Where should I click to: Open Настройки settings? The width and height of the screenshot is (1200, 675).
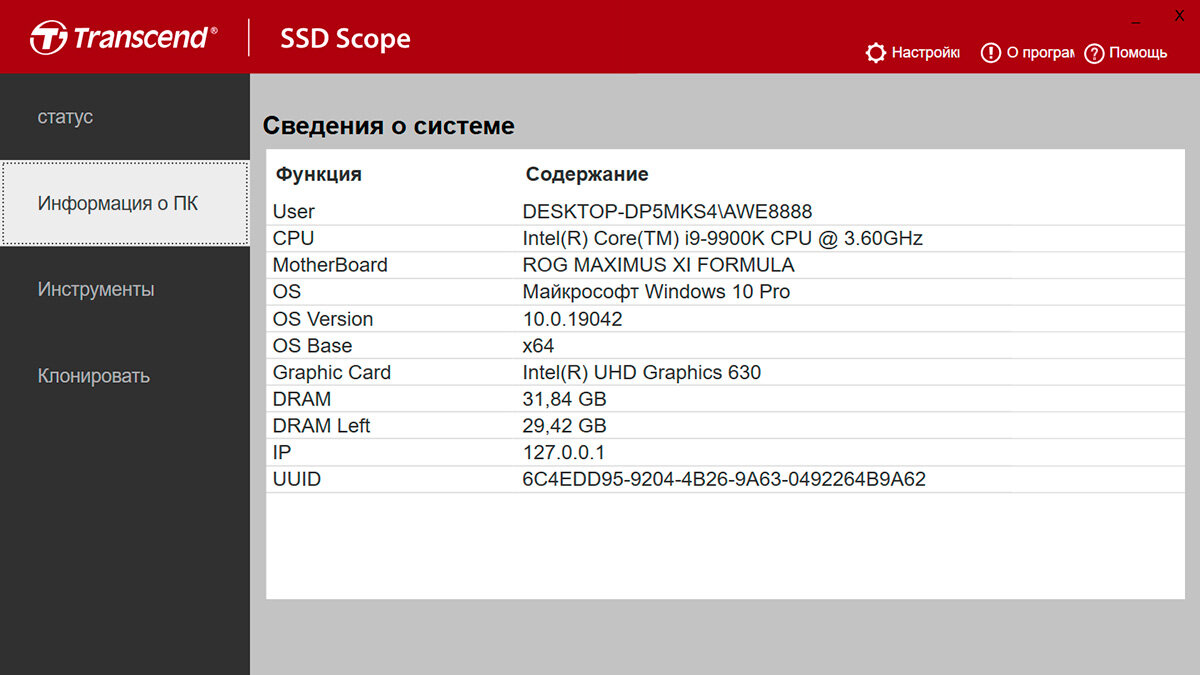click(925, 53)
